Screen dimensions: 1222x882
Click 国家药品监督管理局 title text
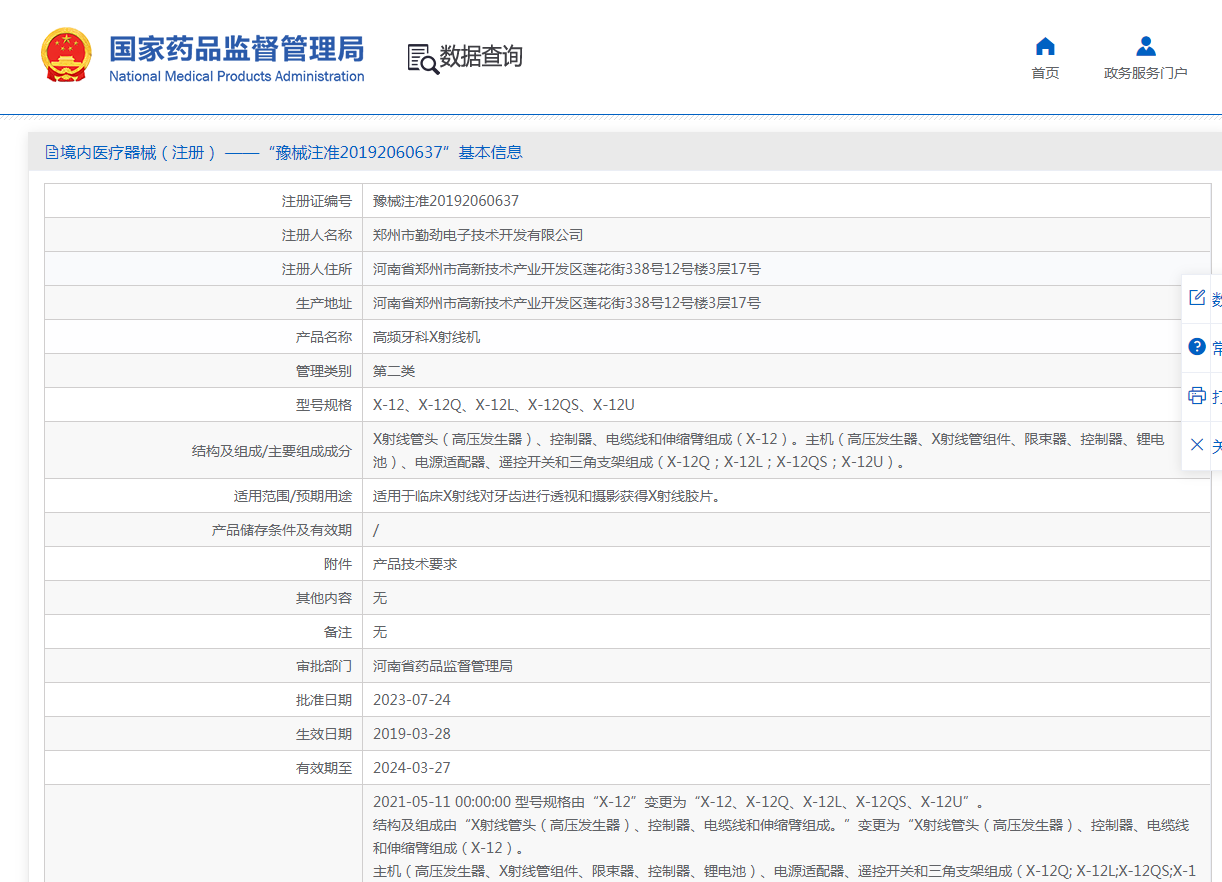pyautogui.click(x=236, y=48)
